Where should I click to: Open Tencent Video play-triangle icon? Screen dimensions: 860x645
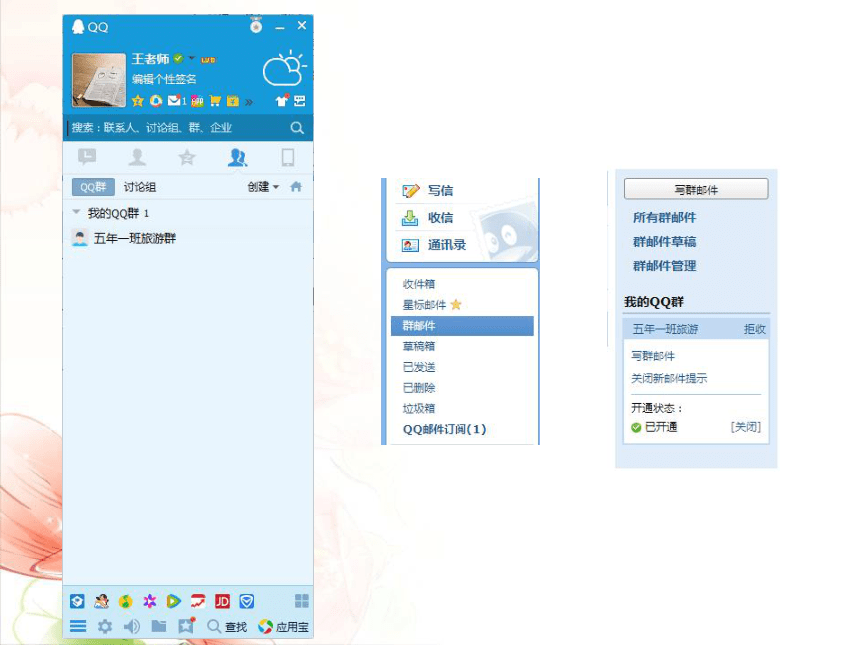pyautogui.click(x=173, y=601)
